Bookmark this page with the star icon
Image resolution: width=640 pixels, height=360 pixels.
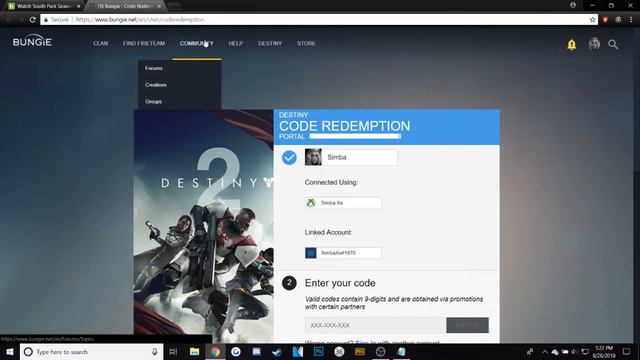pyautogui.click(x=593, y=20)
